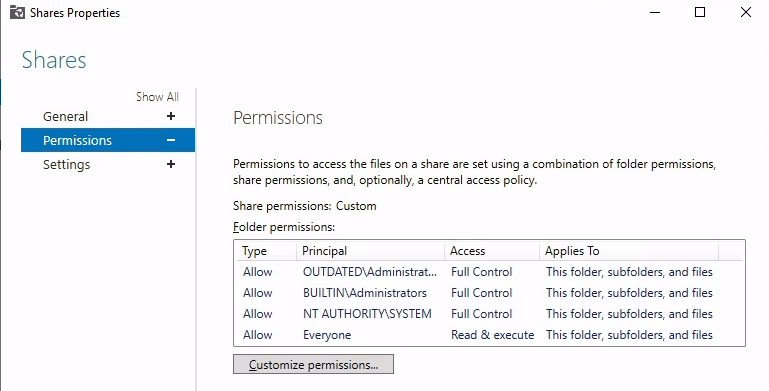Maximize the Shares Properties window
This screenshot has width=769, height=391.
click(x=700, y=12)
